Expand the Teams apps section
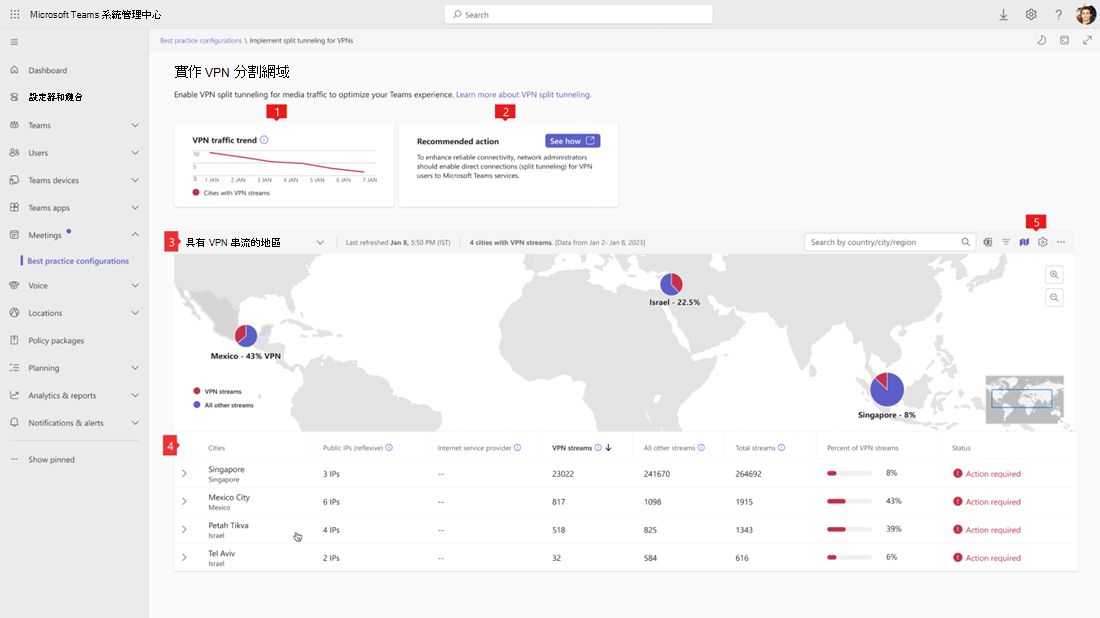1100x618 pixels. coord(135,208)
